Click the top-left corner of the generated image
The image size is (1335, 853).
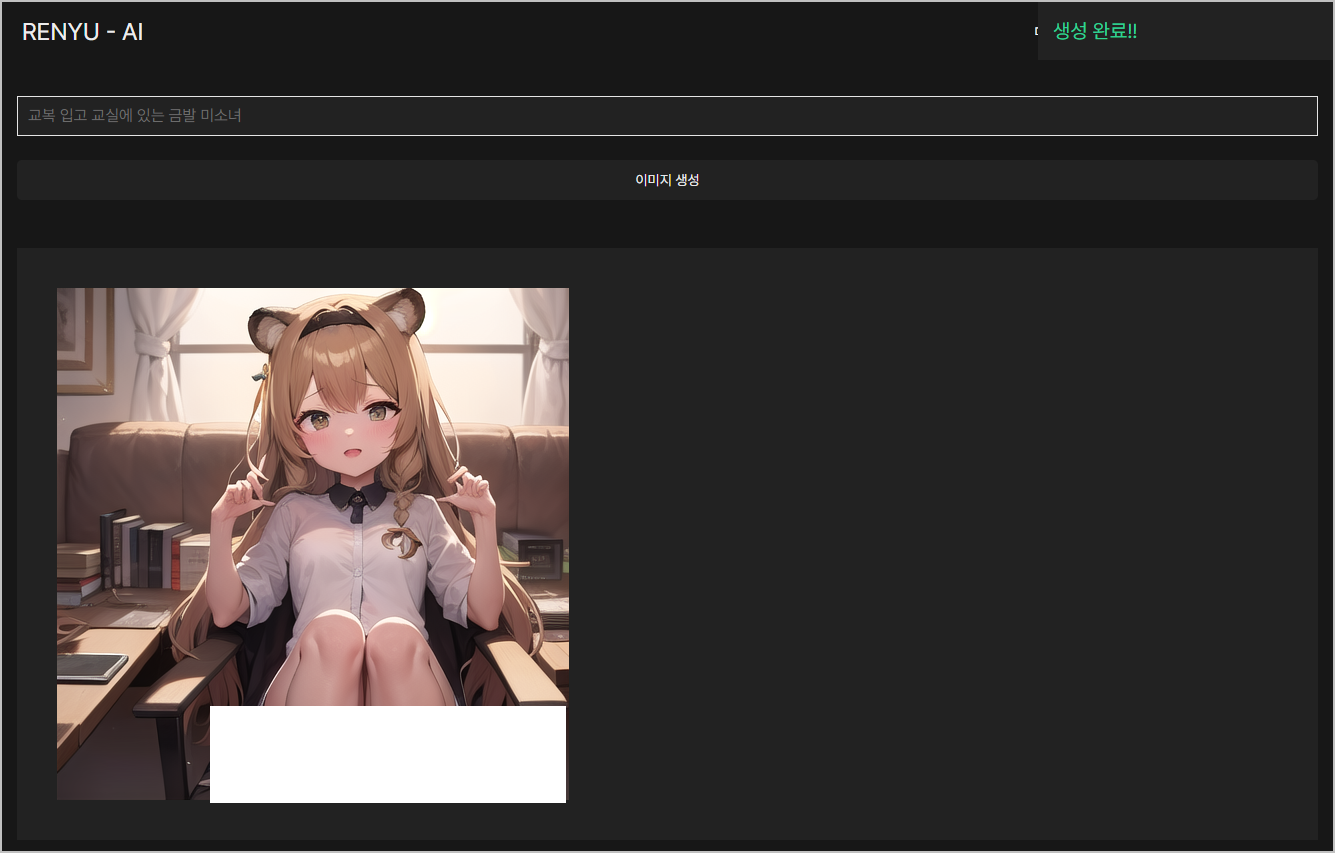click(x=60, y=291)
